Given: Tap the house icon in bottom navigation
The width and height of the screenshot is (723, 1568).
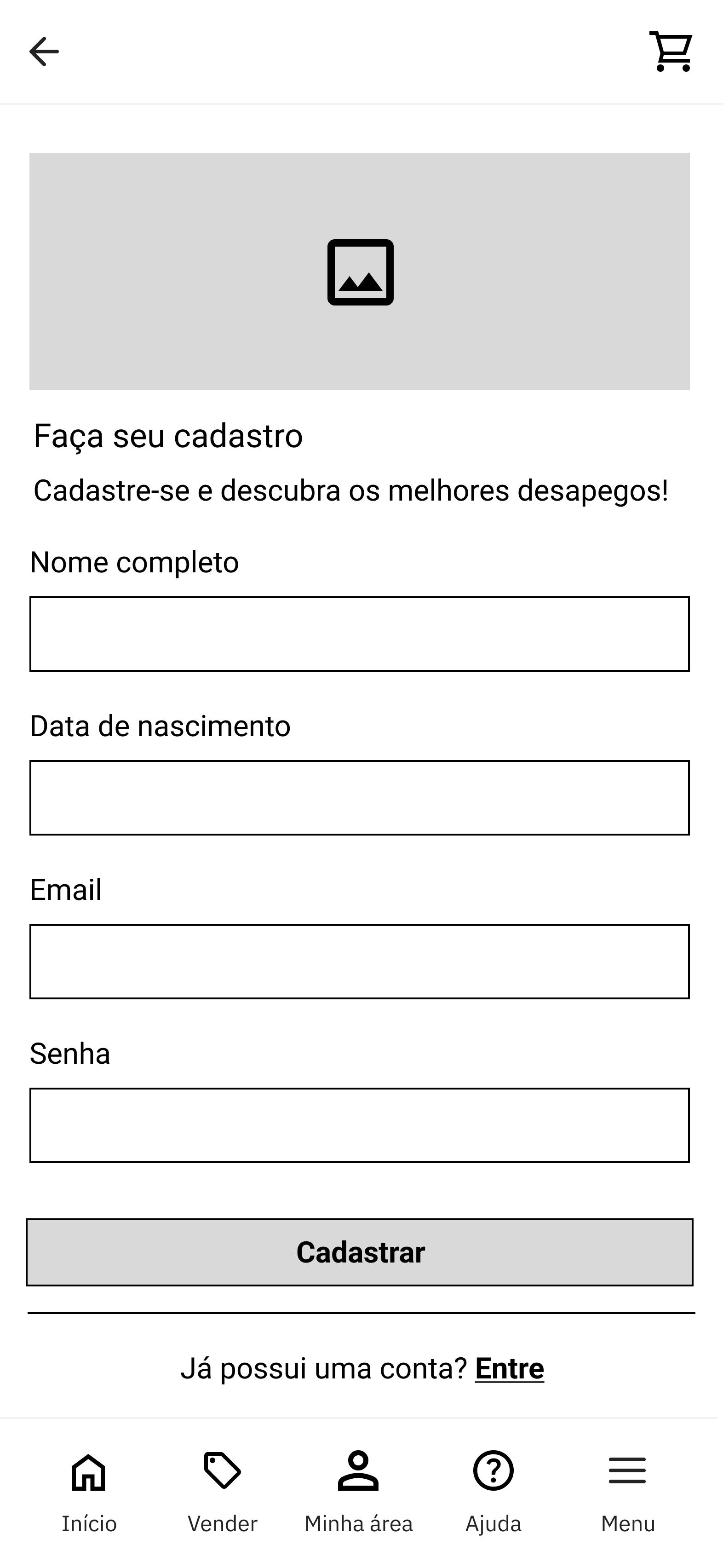Looking at the screenshot, I should (89, 1472).
